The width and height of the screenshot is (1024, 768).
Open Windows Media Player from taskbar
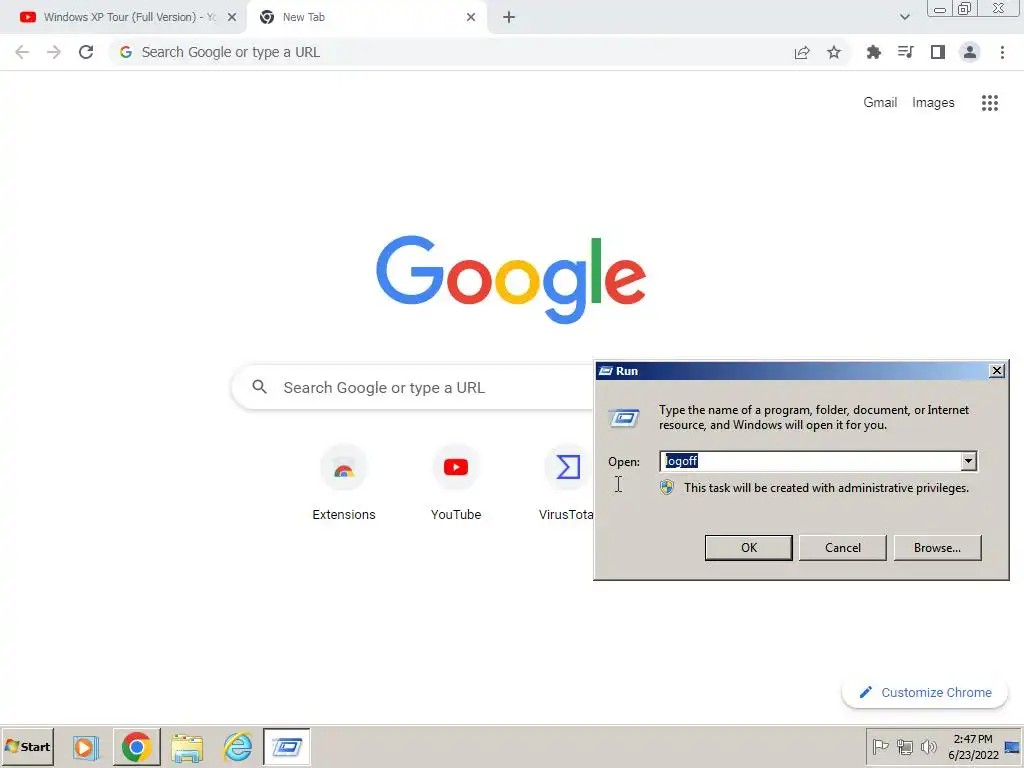[85, 746]
